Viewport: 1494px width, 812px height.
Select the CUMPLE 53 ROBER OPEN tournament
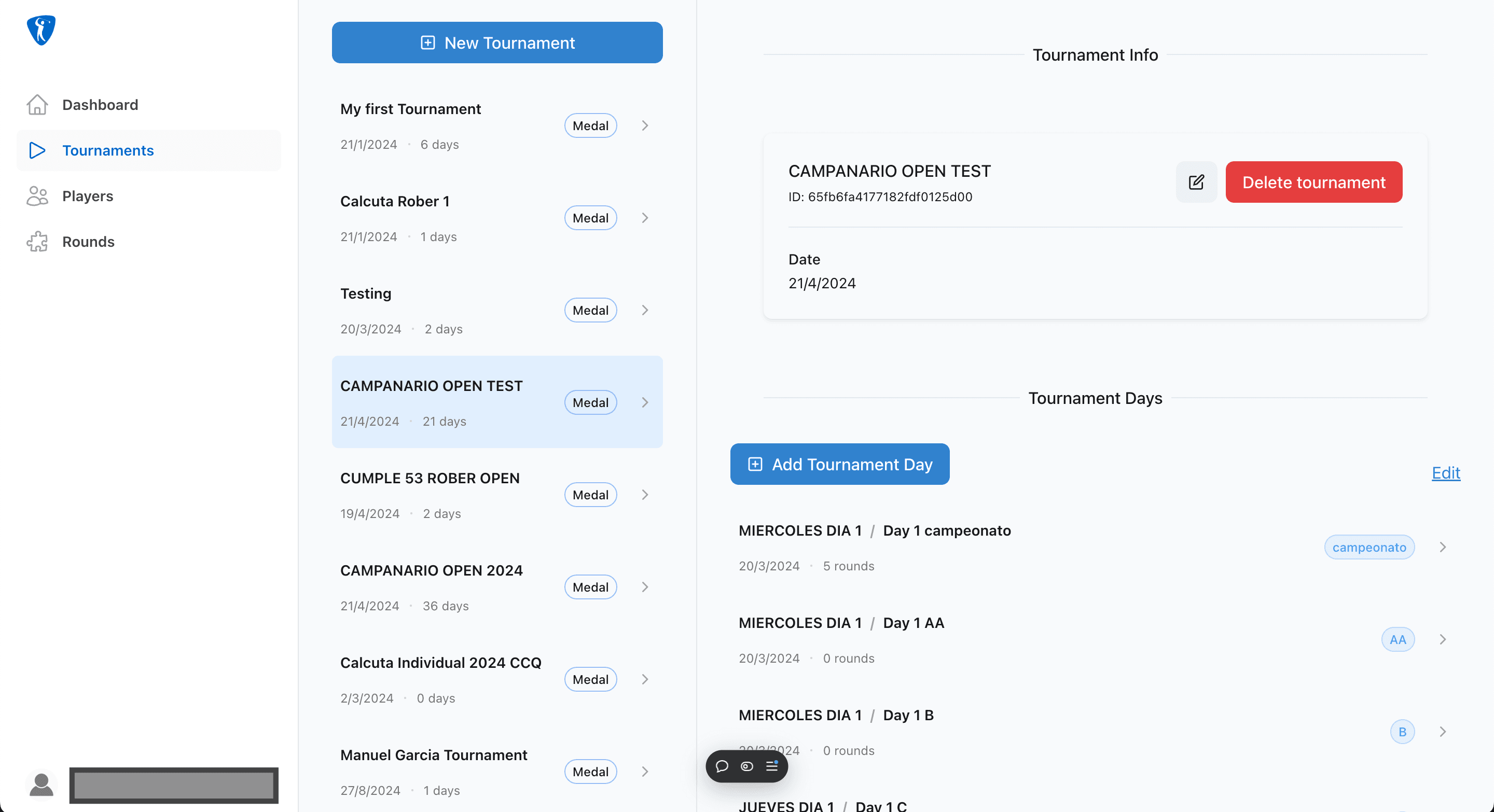tap(430, 478)
